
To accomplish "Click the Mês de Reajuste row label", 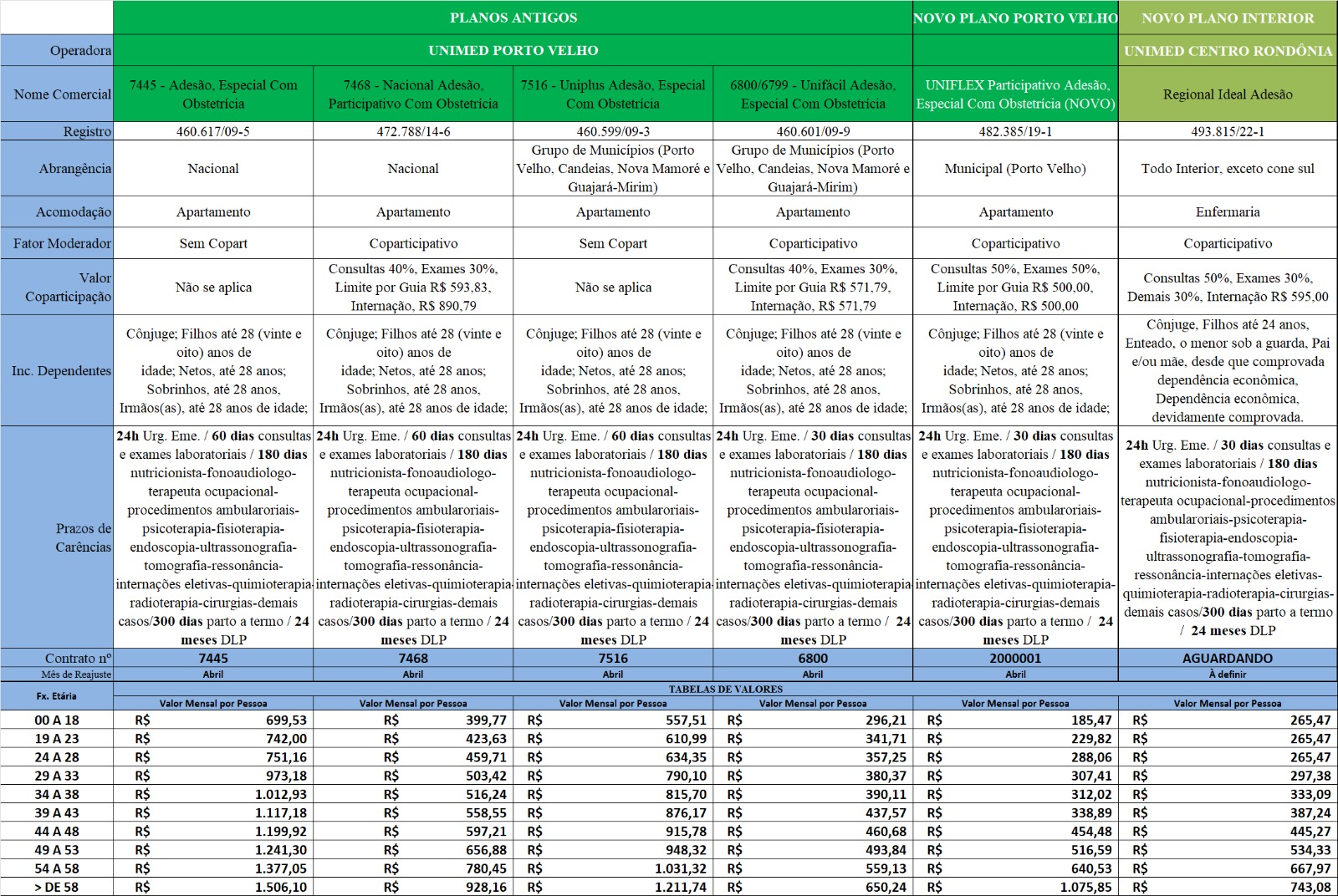I will (57, 675).
